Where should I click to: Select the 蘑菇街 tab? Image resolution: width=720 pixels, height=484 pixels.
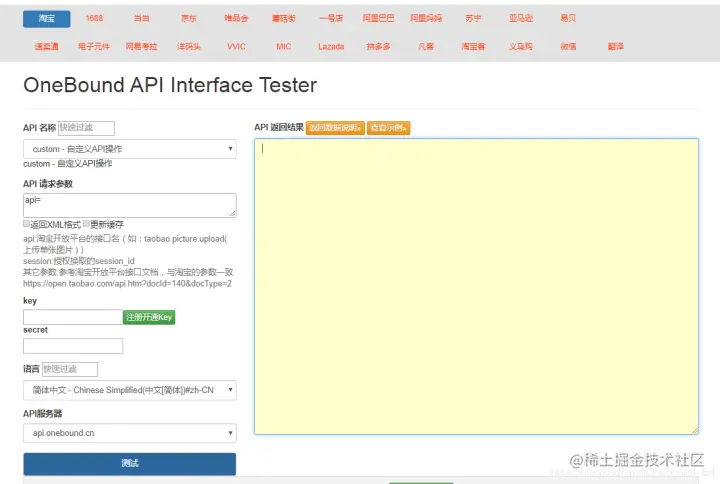[283, 18]
